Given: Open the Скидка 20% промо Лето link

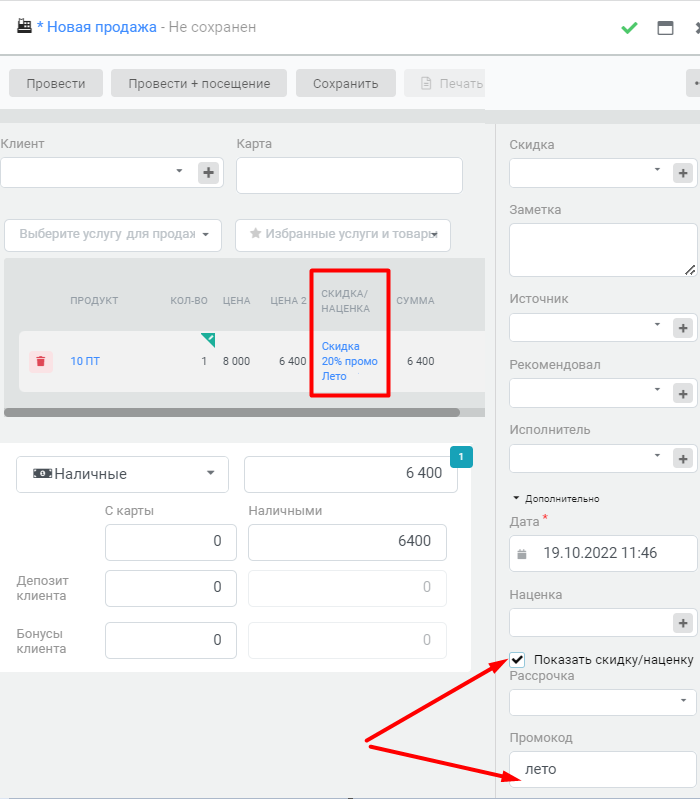Looking at the screenshot, I should point(349,361).
